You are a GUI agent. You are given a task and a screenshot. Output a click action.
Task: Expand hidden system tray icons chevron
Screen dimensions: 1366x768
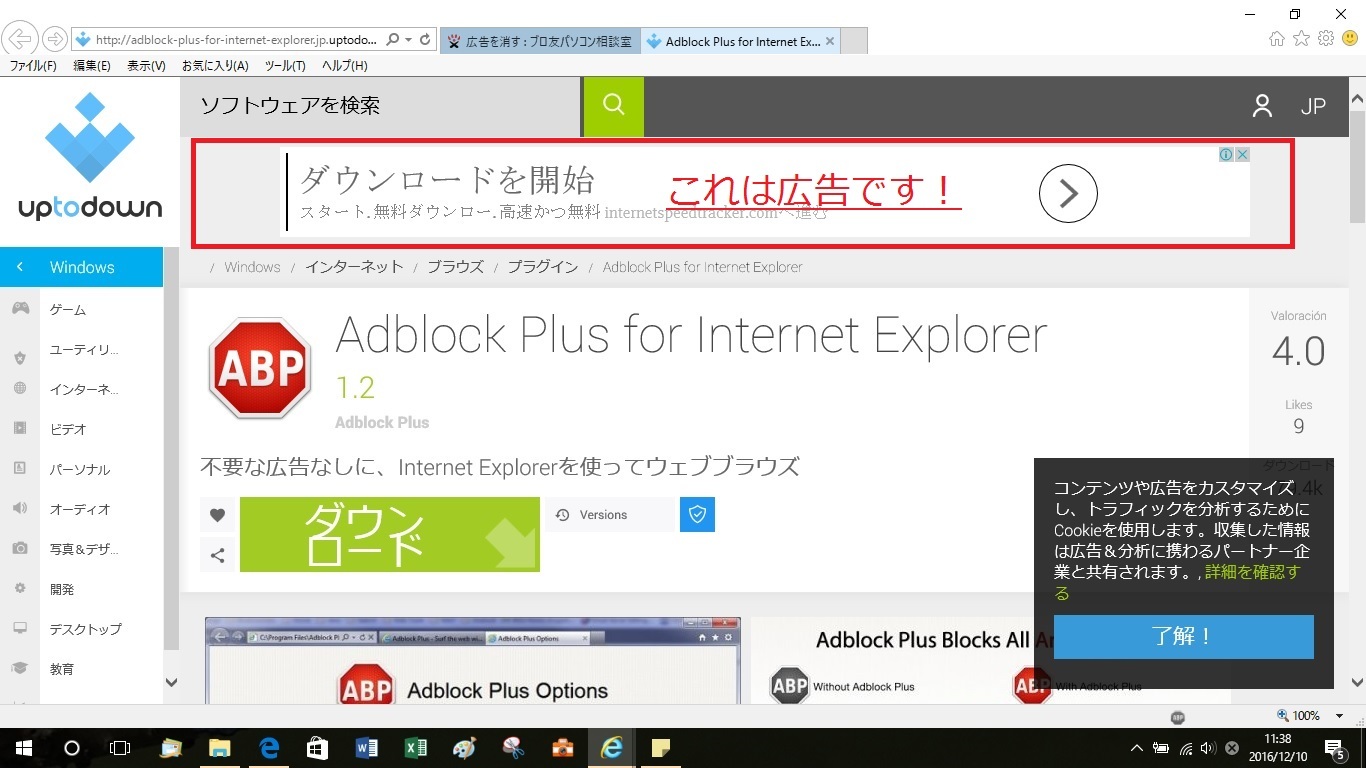[x=1136, y=748]
